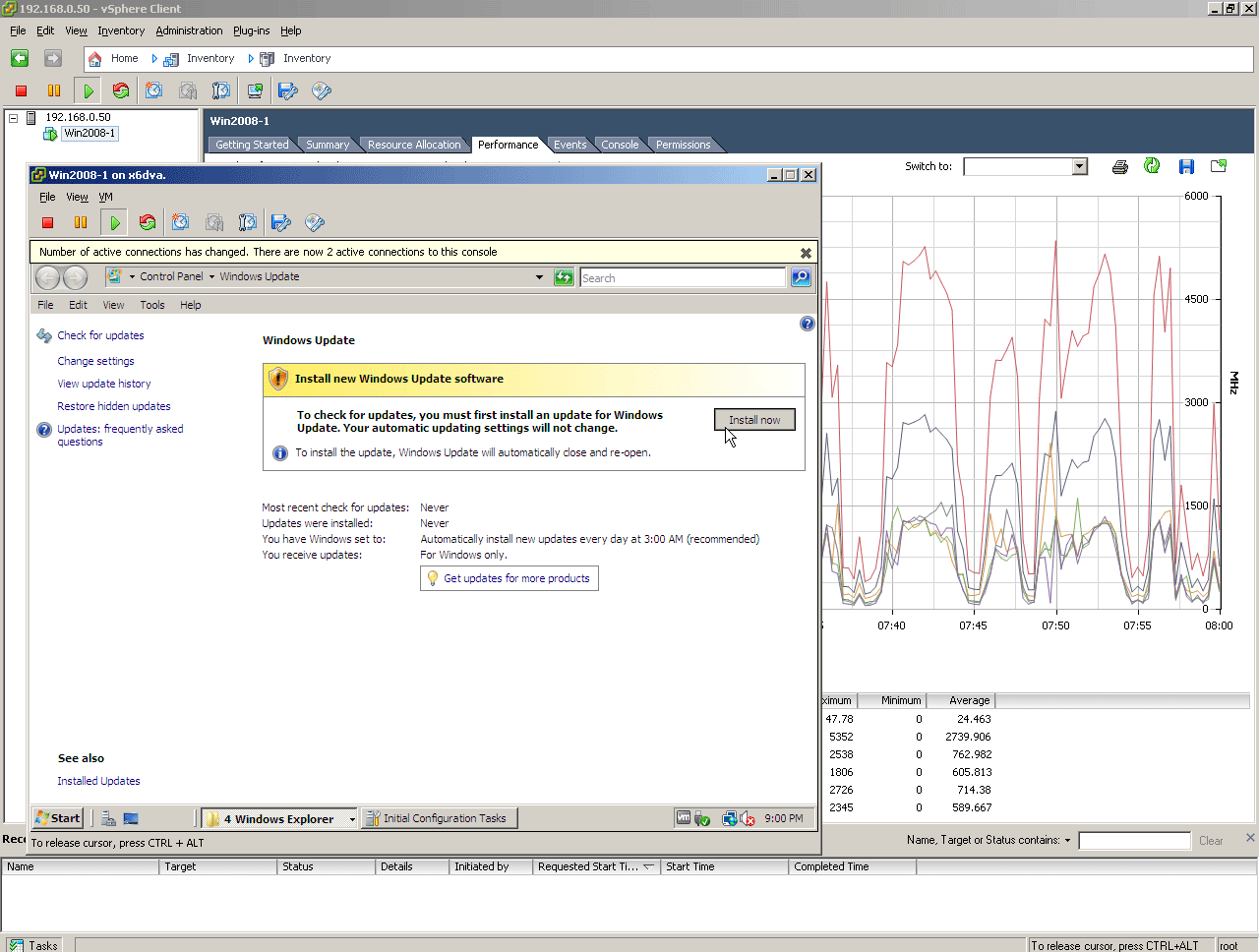Click the muted volume icon in guest system tray
This screenshot has height=952, width=1259.
coord(748,818)
